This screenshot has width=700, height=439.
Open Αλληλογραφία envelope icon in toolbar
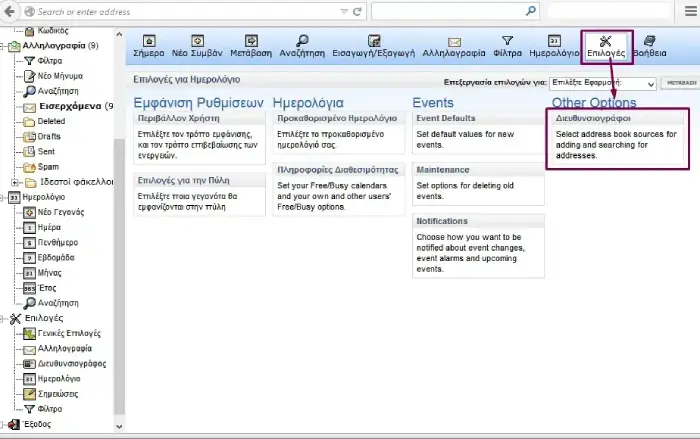pyautogui.click(x=454, y=42)
